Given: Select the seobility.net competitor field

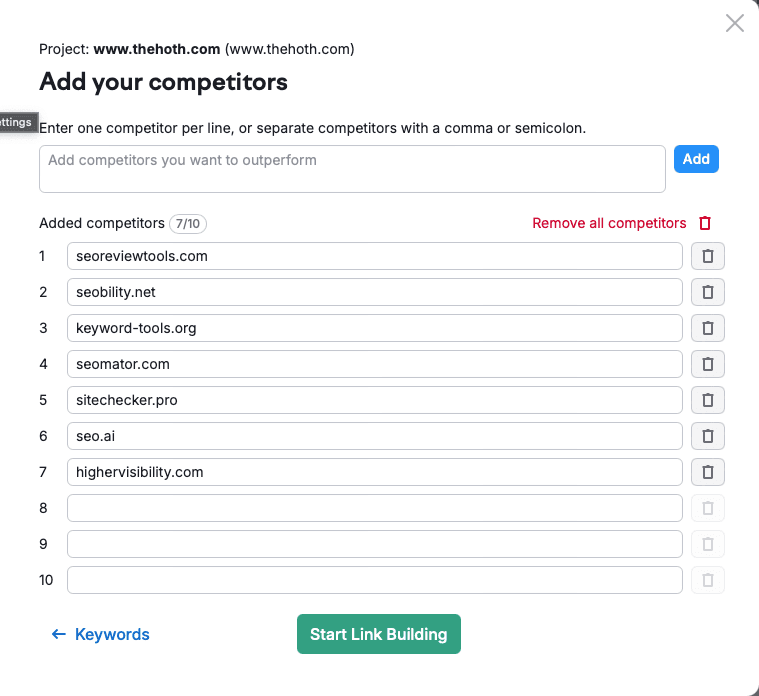Looking at the screenshot, I should click(375, 292).
